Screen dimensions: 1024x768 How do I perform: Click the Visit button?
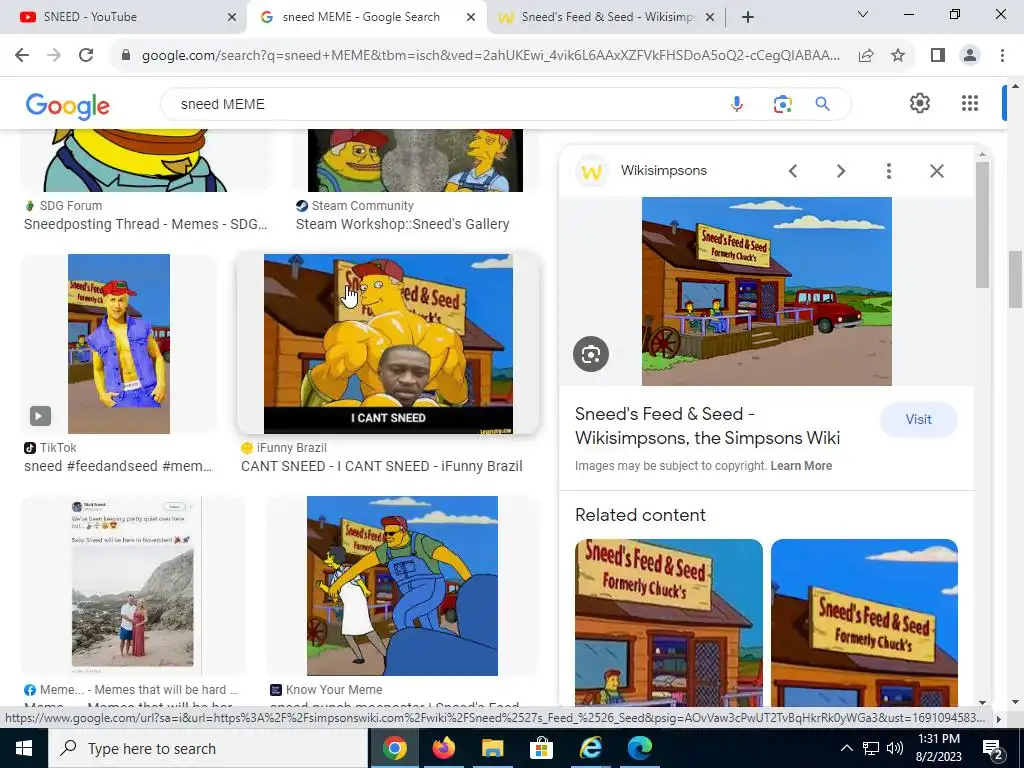919,419
